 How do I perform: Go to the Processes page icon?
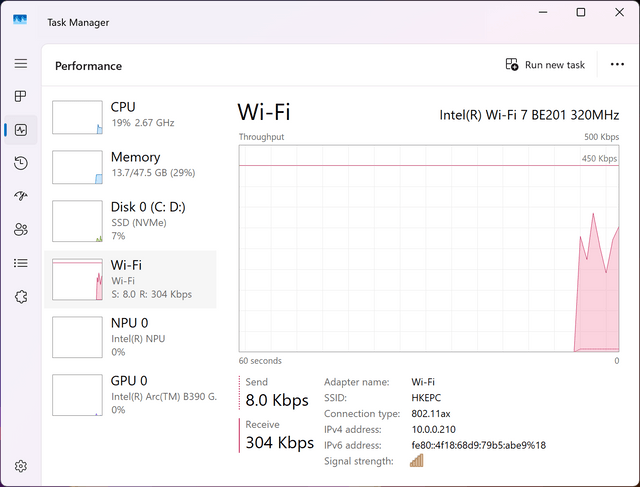pyautogui.click(x=20, y=96)
